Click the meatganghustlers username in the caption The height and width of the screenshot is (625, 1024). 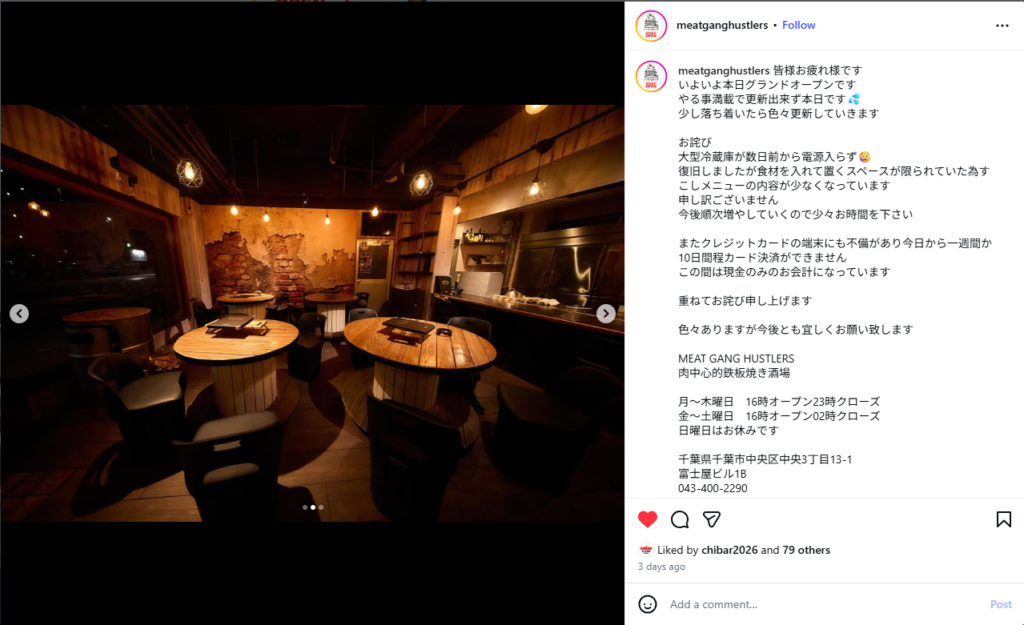[724, 70]
